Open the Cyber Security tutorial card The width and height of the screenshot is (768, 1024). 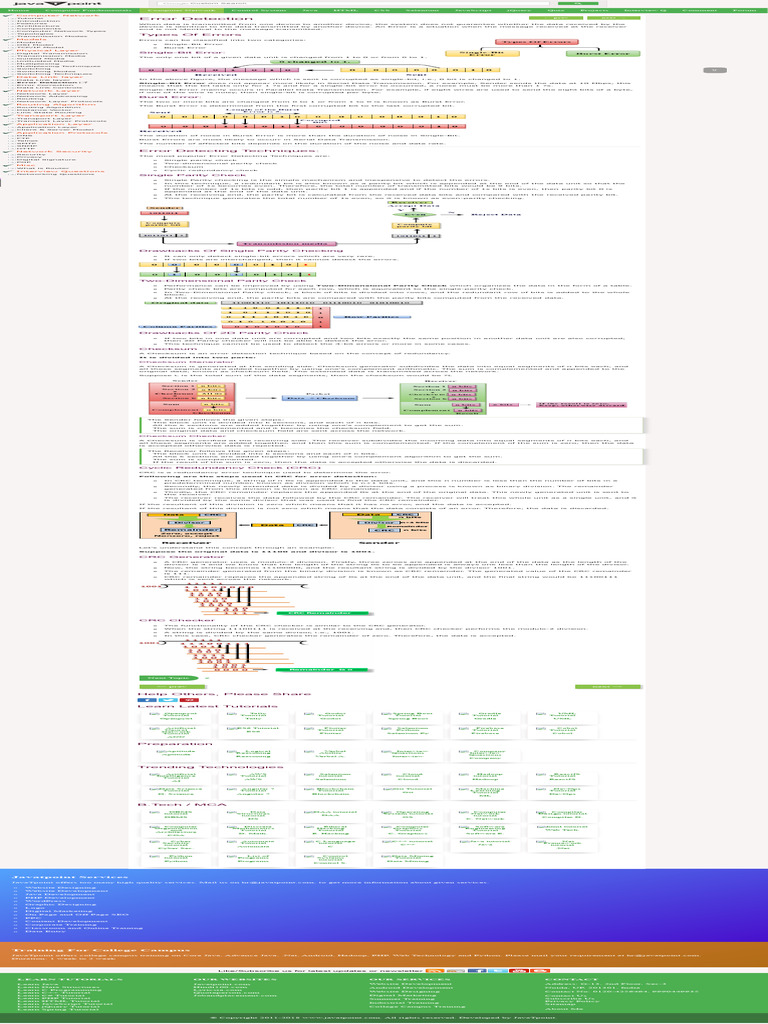click(x=175, y=846)
